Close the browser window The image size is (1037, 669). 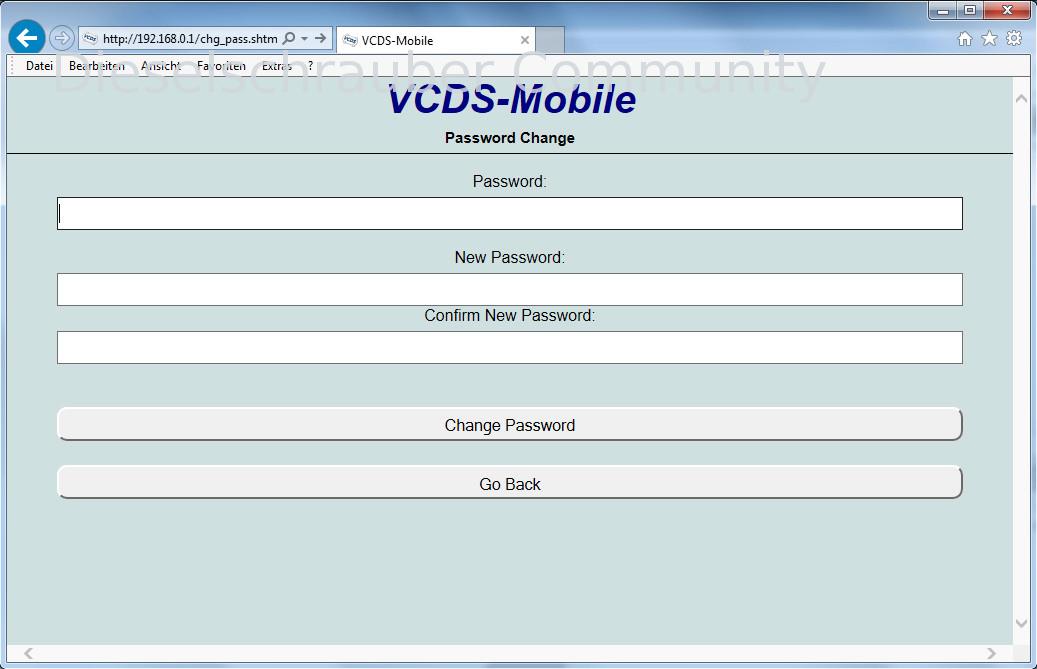1007,11
